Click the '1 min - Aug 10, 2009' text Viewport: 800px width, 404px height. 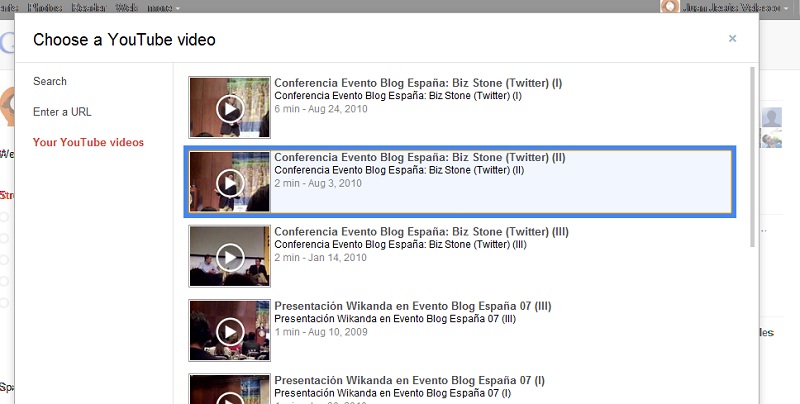pos(321,332)
